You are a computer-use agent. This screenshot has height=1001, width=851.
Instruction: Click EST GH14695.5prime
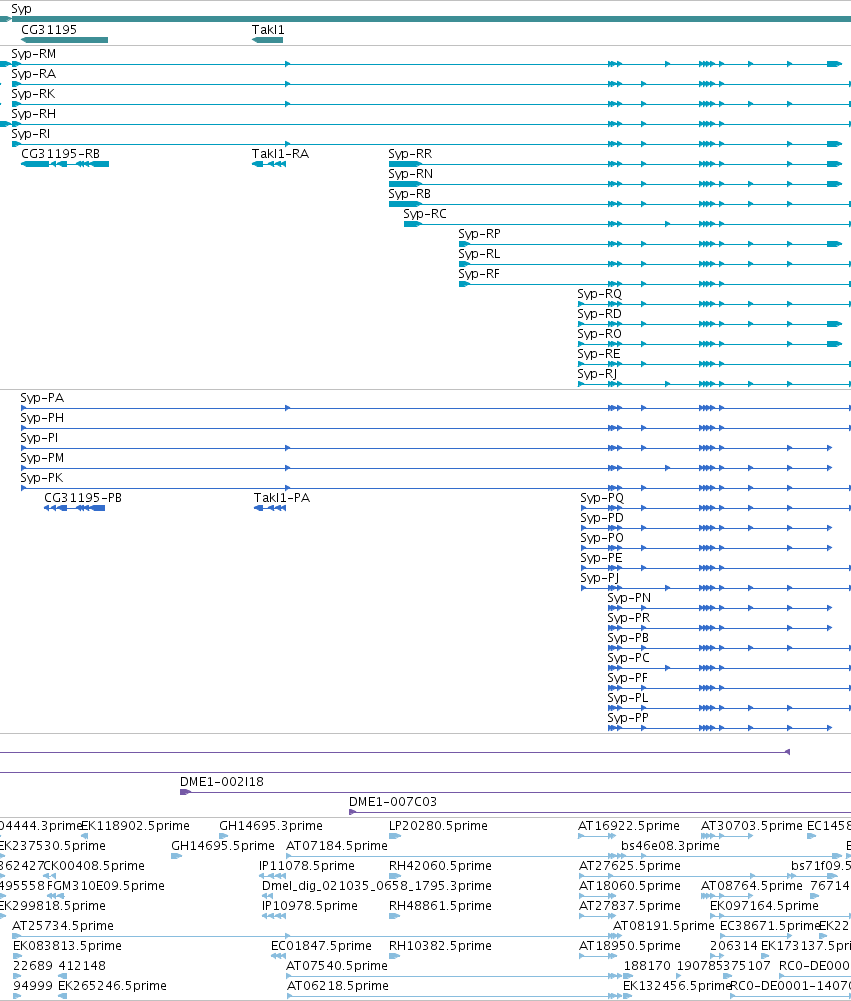pyautogui.click(x=223, y=846)
